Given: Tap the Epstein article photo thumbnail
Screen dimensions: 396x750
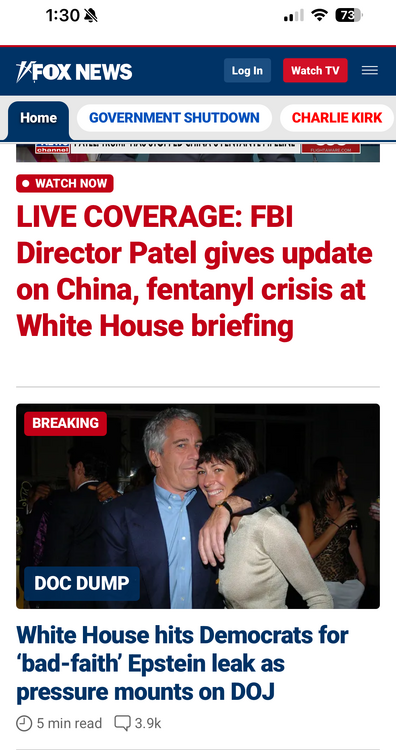Looking at the screenshot, I should coord(198,506).
